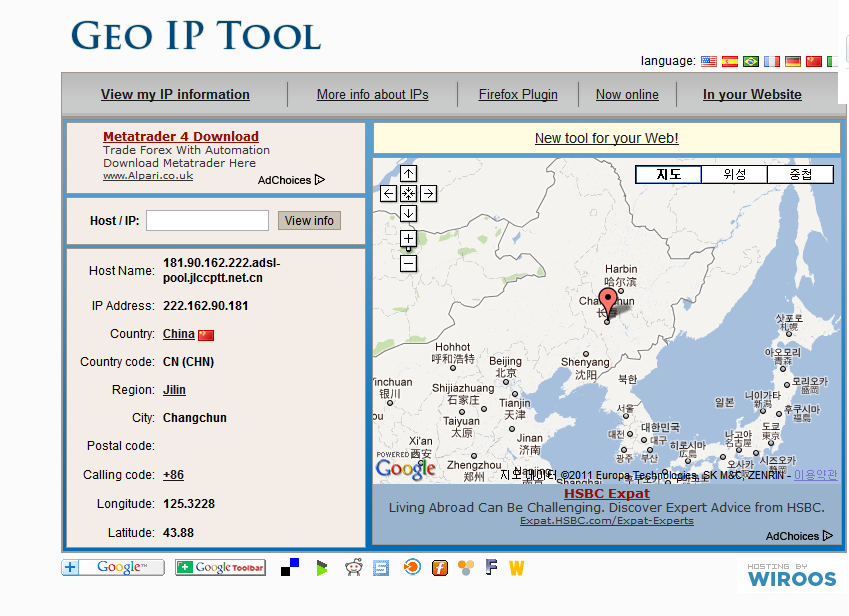Pan the map up with the arrow
Image resolution: width=849 pixels, height=616 pixels.
point(408,173)
